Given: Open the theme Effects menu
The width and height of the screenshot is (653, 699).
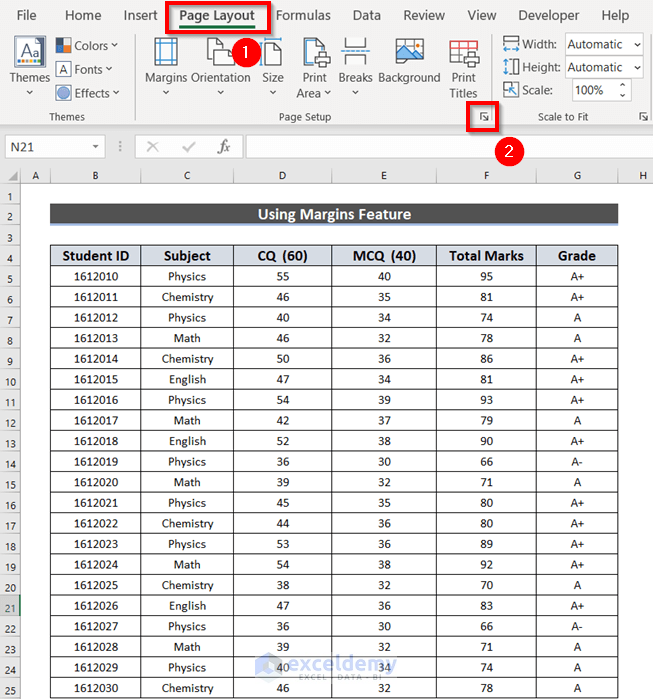Looking at the screenshot, I should coord(88,93).
